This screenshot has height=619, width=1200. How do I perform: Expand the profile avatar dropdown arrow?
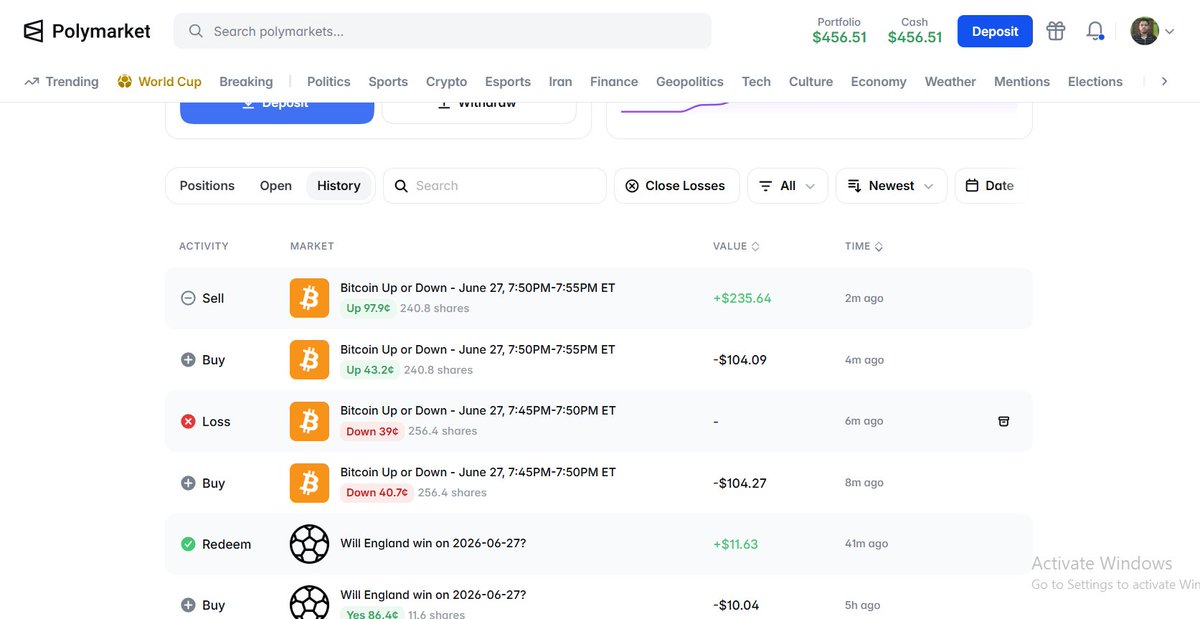1169,32
